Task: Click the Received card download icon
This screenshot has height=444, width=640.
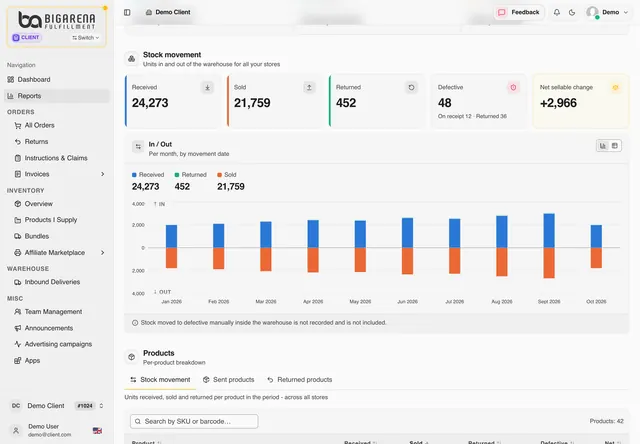Action: coord(207,87)
